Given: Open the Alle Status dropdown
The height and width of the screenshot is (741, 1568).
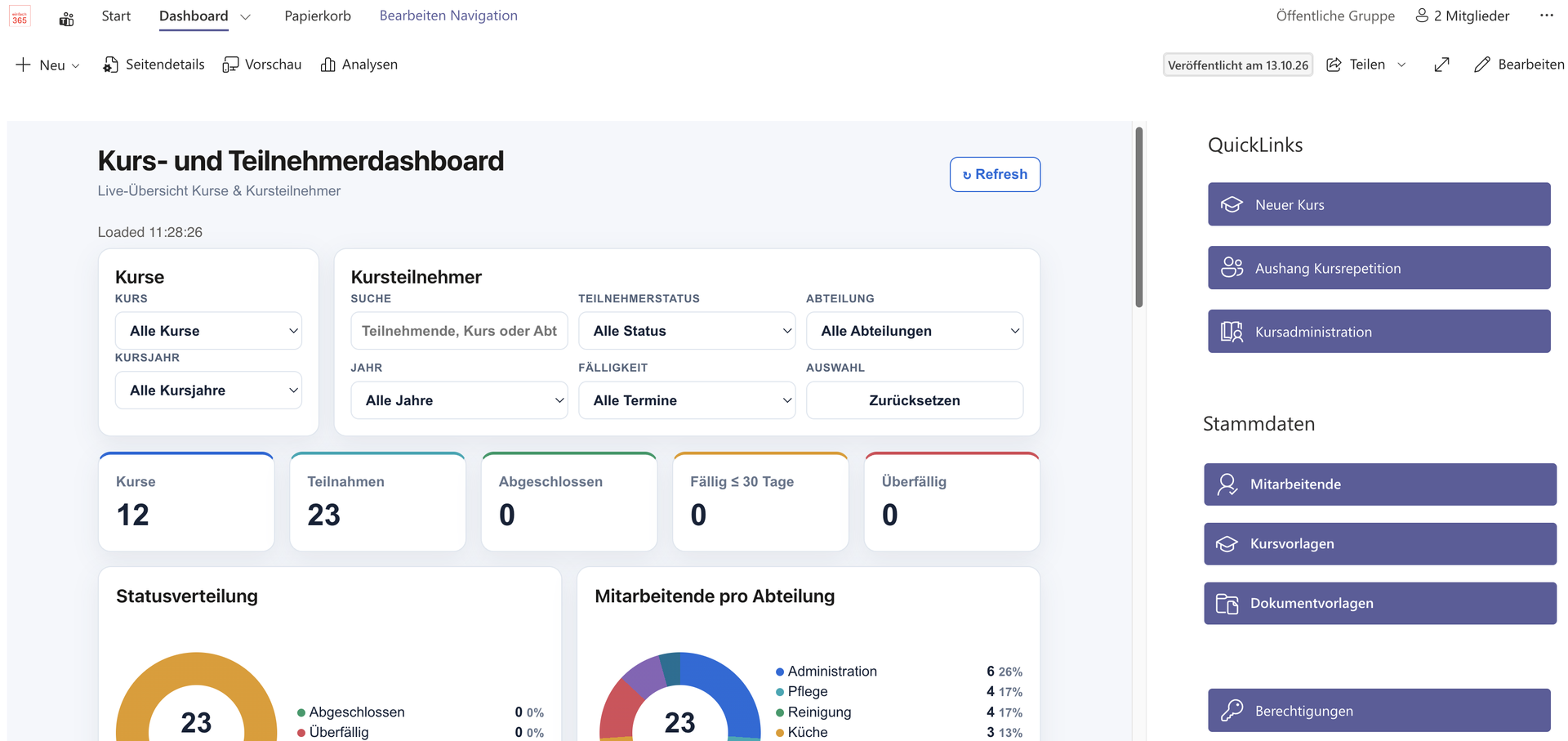Looking at the screenshot, I should 687,331.
